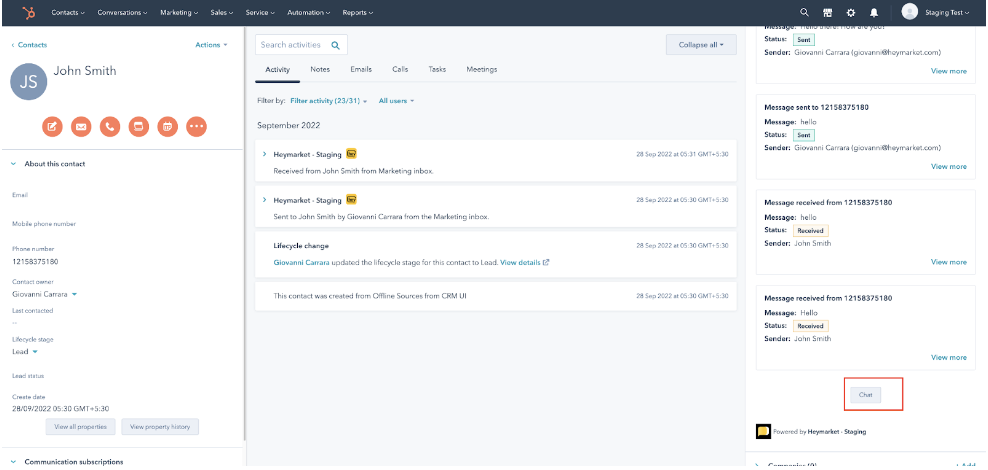Open the Reports menu
988x470 pixels.
[x=358, y=13]
